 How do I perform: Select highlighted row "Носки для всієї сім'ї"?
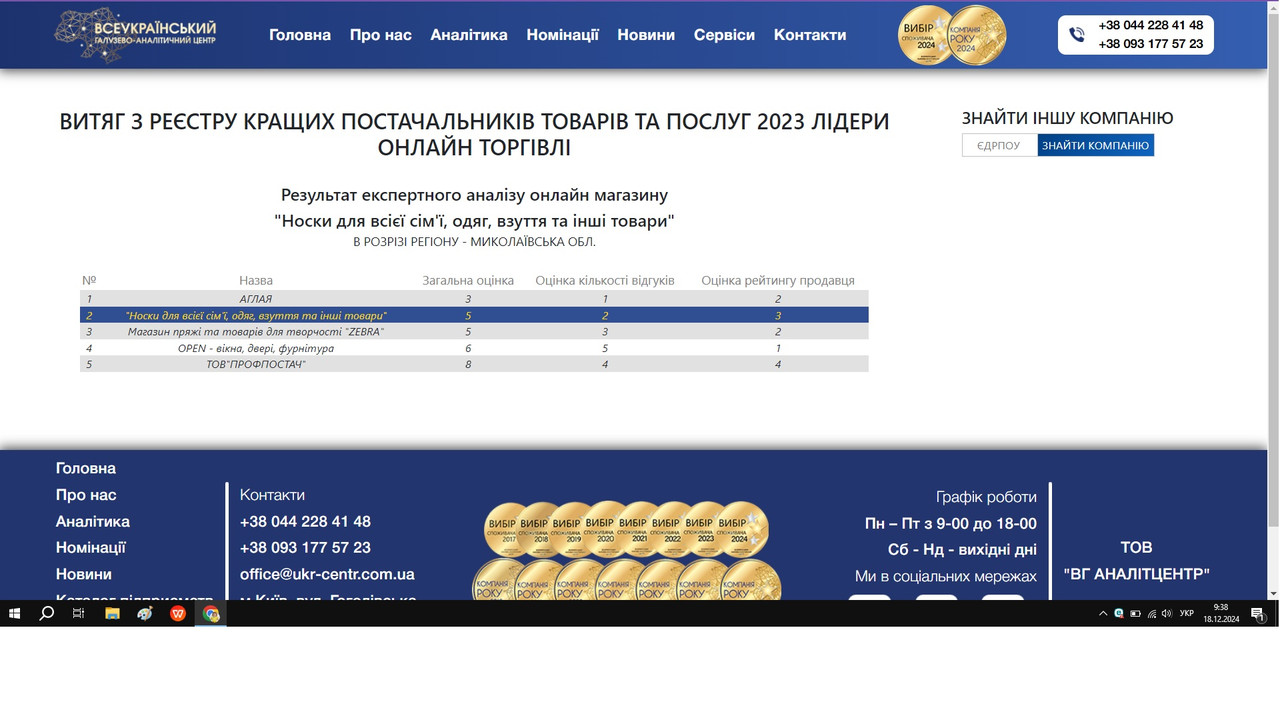(x=474, y=315)
